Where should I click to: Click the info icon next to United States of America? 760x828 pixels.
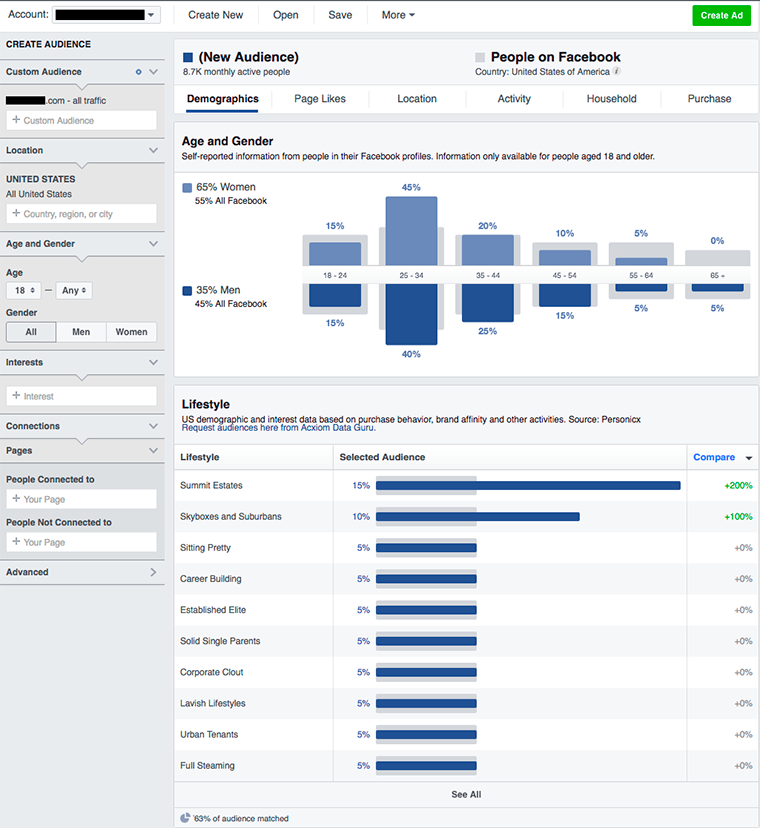[x=616, y=71]
